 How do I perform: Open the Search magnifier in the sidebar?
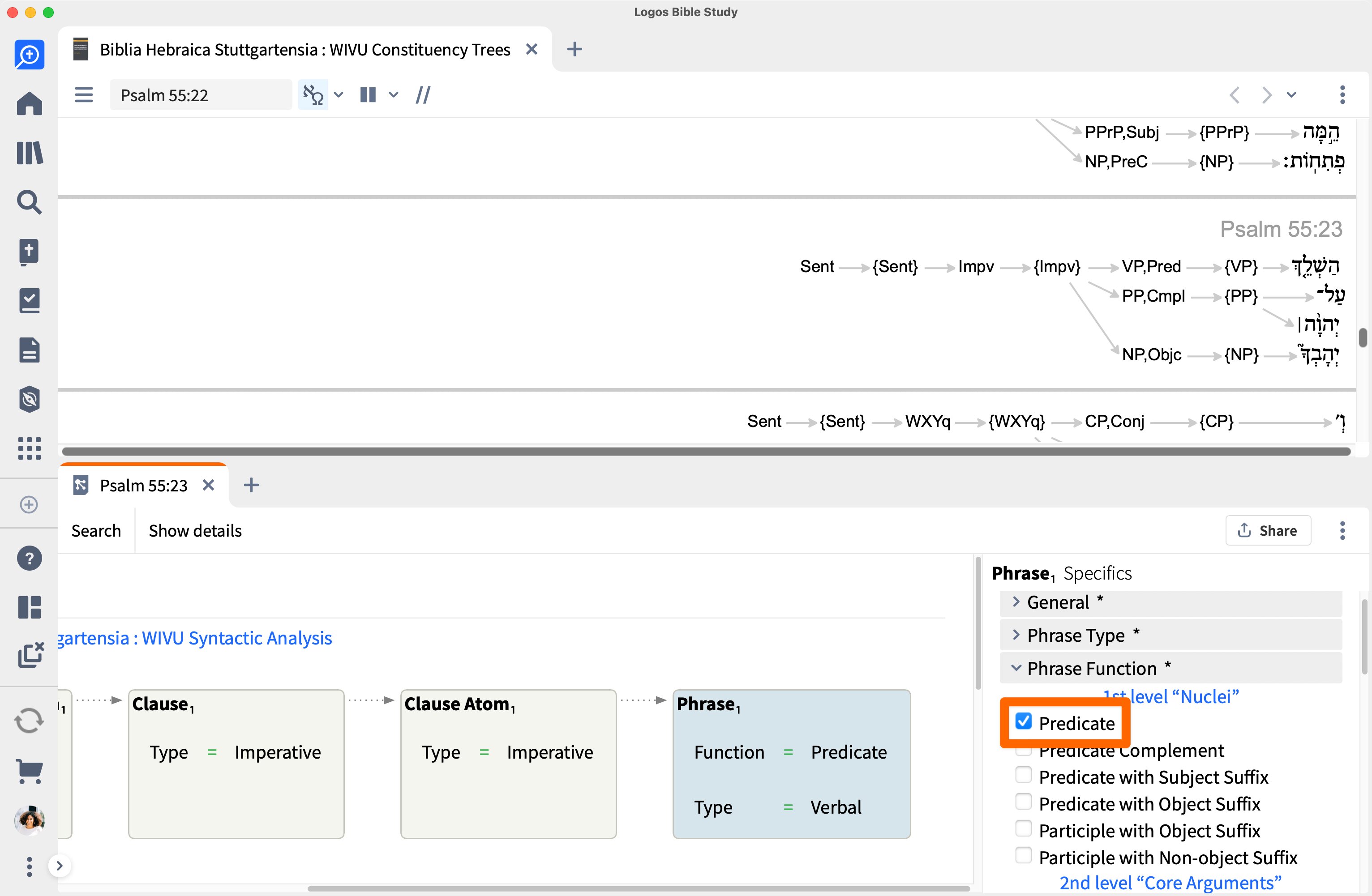[x=30, y=202]
